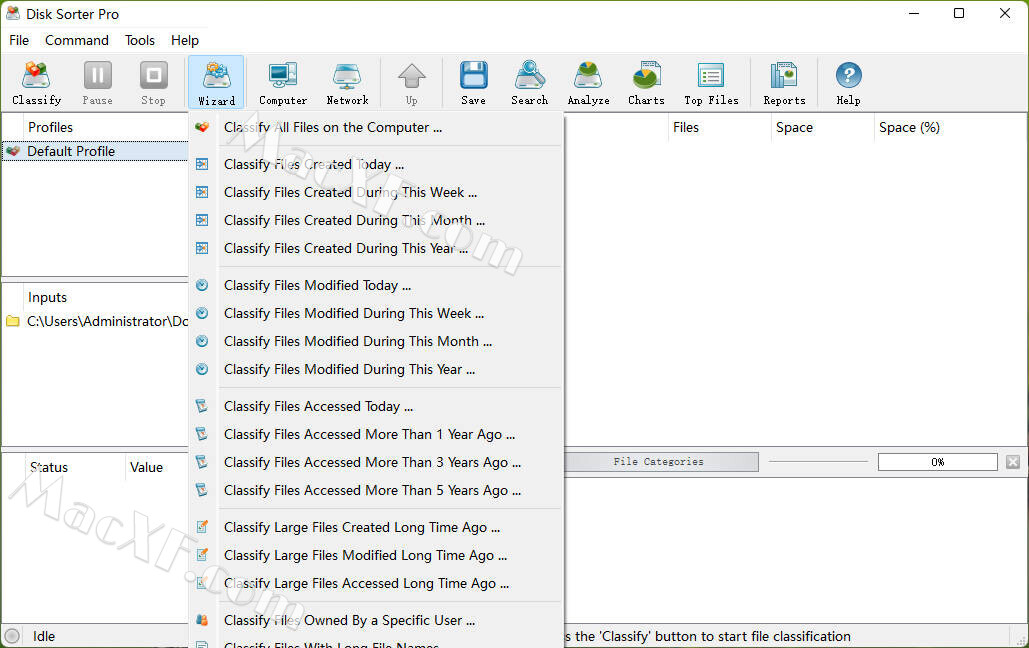
Task: Select Classify Files Created During This Week
Action: 350,192
